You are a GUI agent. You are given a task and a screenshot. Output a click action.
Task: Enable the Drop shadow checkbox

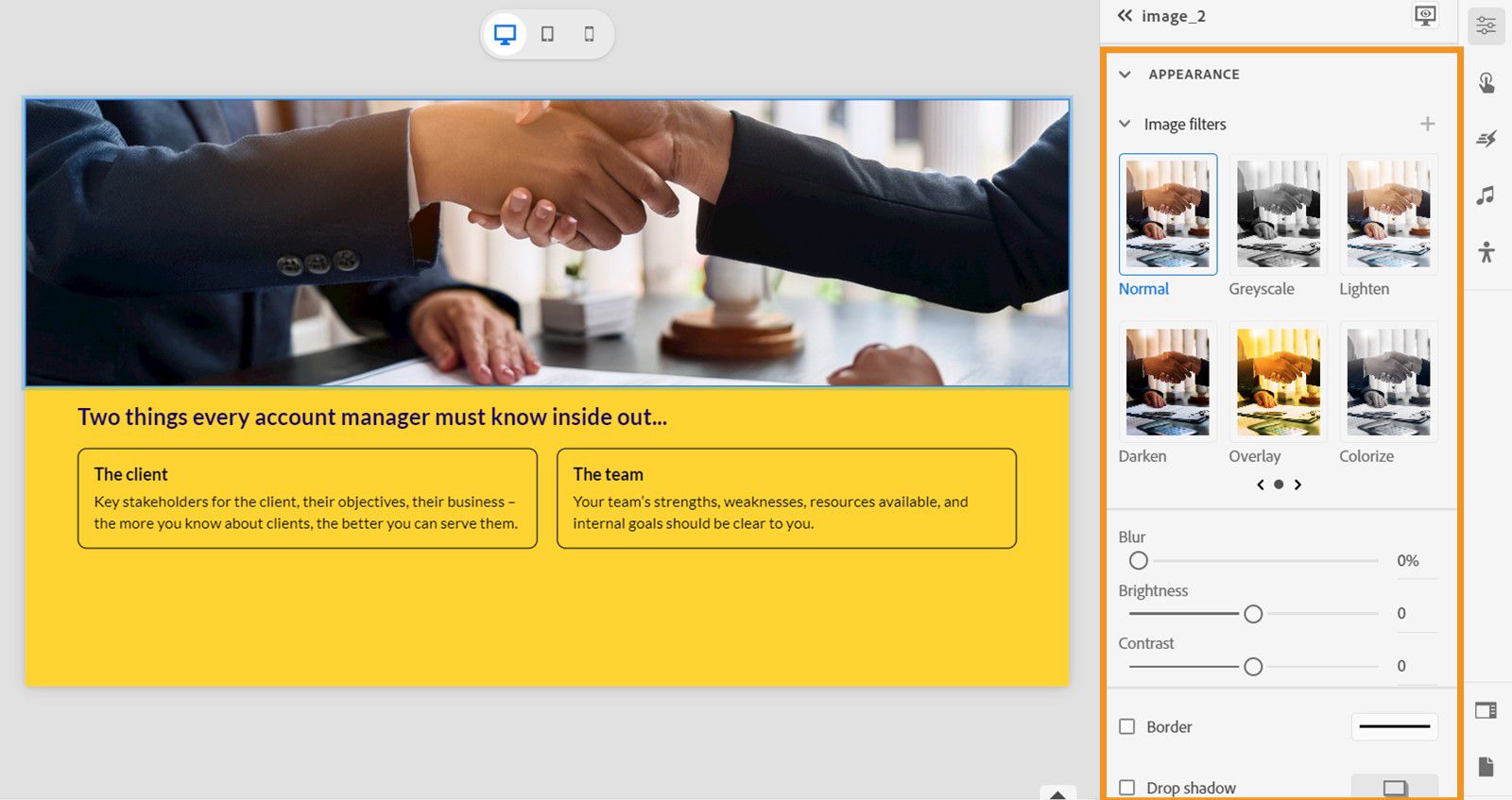pyautogui.click(x=1127, y=788)
